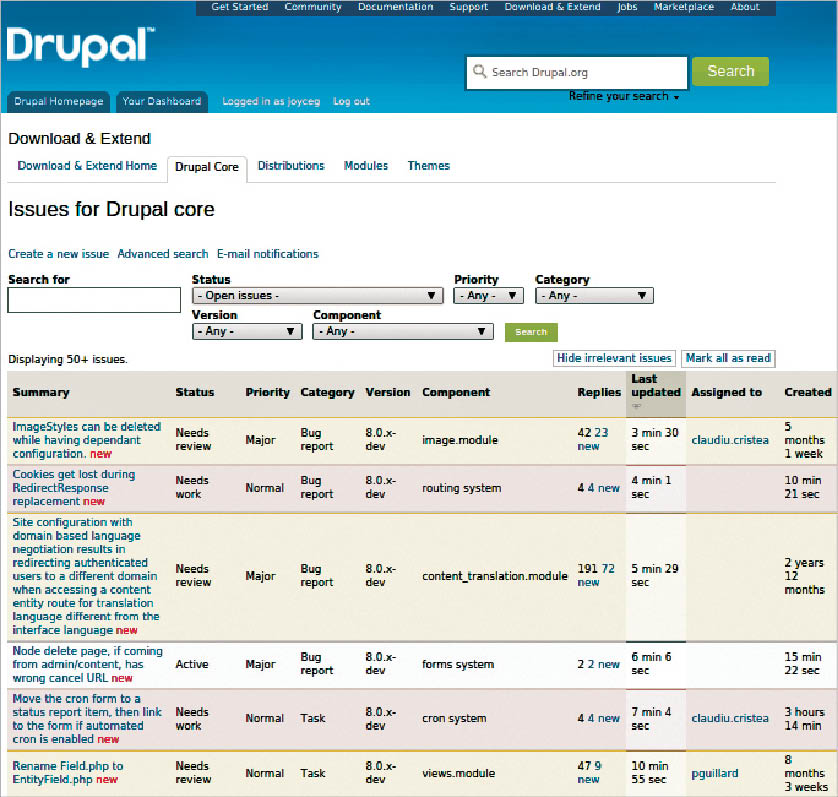Open Rename Field.php to EntityField.php issue
Screen dimensions: 838x797
(67, 773)
